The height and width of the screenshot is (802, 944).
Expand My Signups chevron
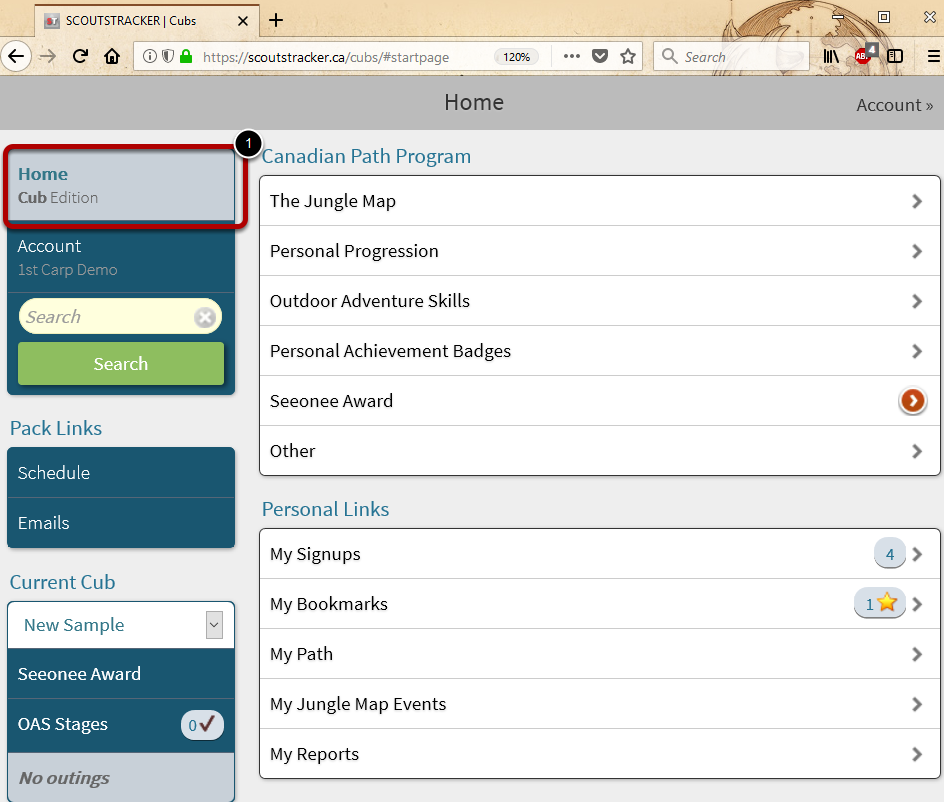pos(916,554)
